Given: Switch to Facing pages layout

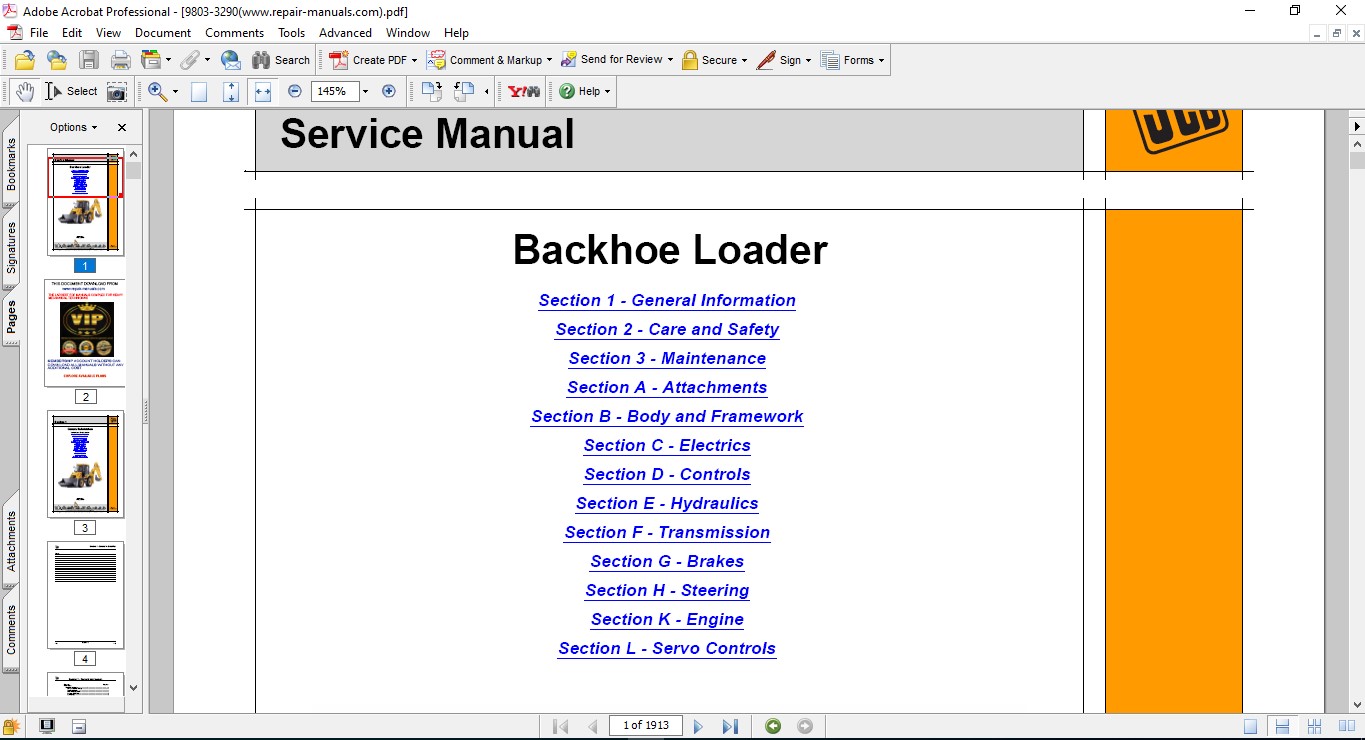Looking at the screenshot, I should 1346,726.
